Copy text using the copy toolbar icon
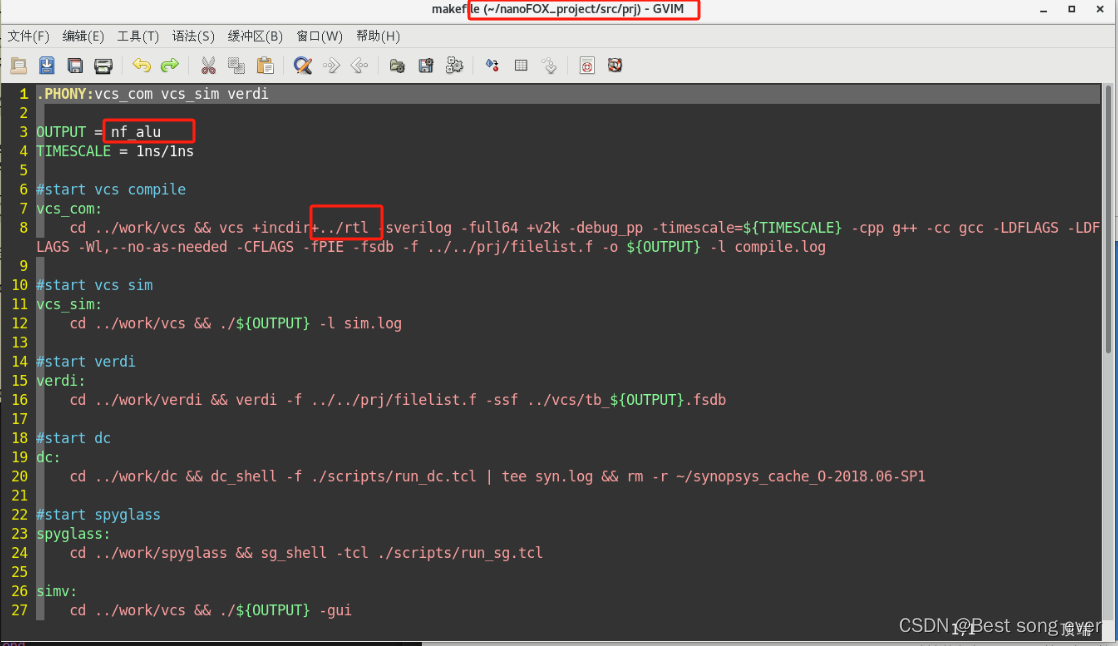1118x646 pixels. (234, 65)
